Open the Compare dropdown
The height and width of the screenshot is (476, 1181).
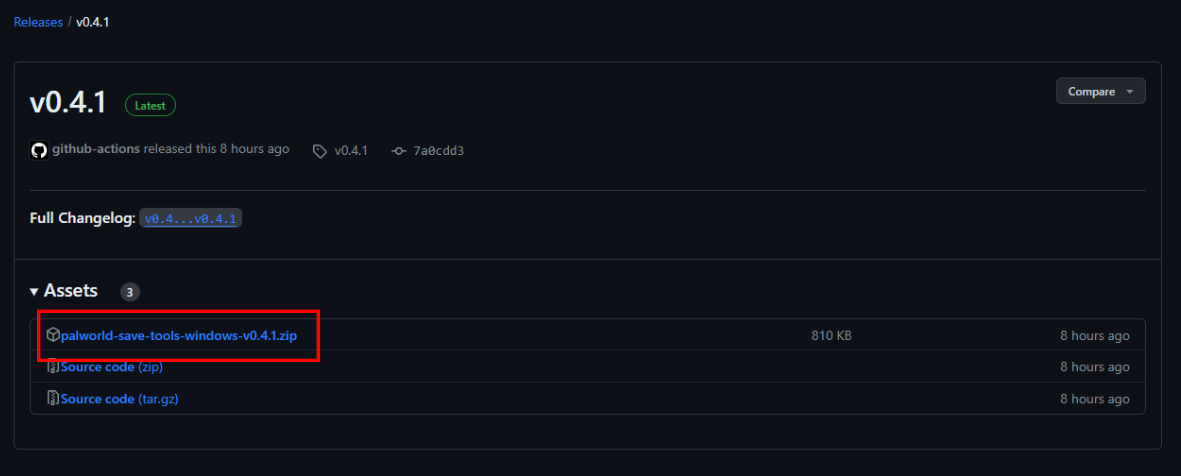tap(1100, 91)
